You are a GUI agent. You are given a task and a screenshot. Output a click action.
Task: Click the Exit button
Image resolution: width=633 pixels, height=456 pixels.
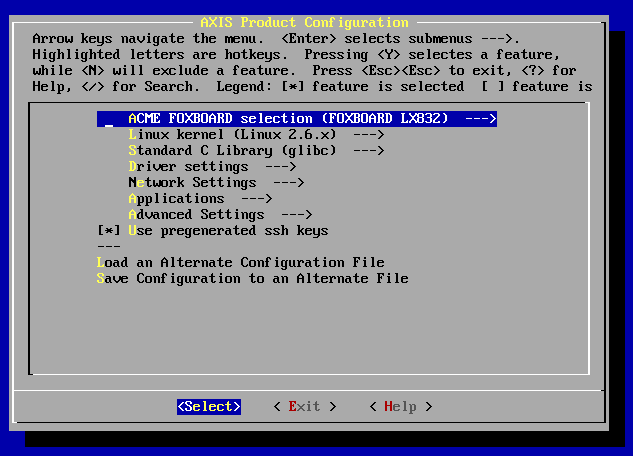click(x=305, y=406)
